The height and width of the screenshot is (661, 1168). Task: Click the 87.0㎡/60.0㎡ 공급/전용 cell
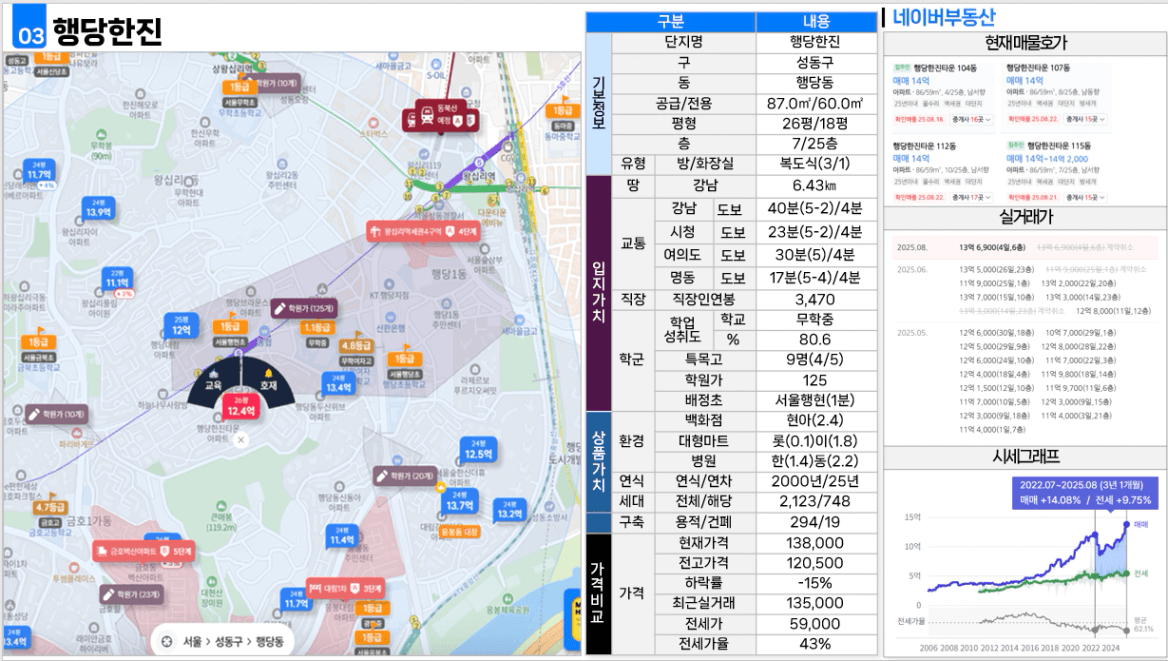tap(815, 104)
